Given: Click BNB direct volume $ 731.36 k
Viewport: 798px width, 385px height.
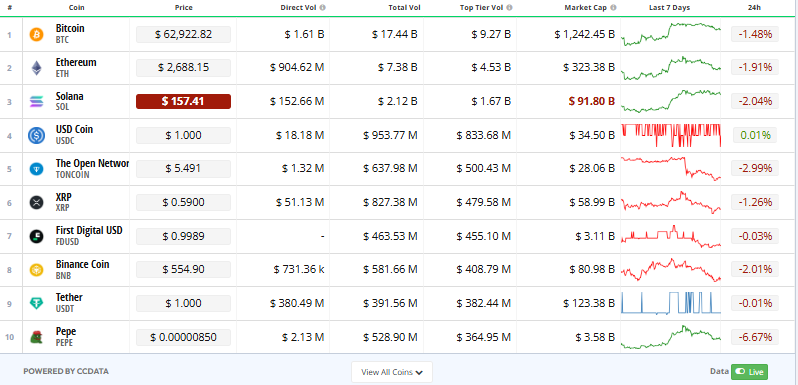Looking at the screenshot, I should [x=299, y=269].
